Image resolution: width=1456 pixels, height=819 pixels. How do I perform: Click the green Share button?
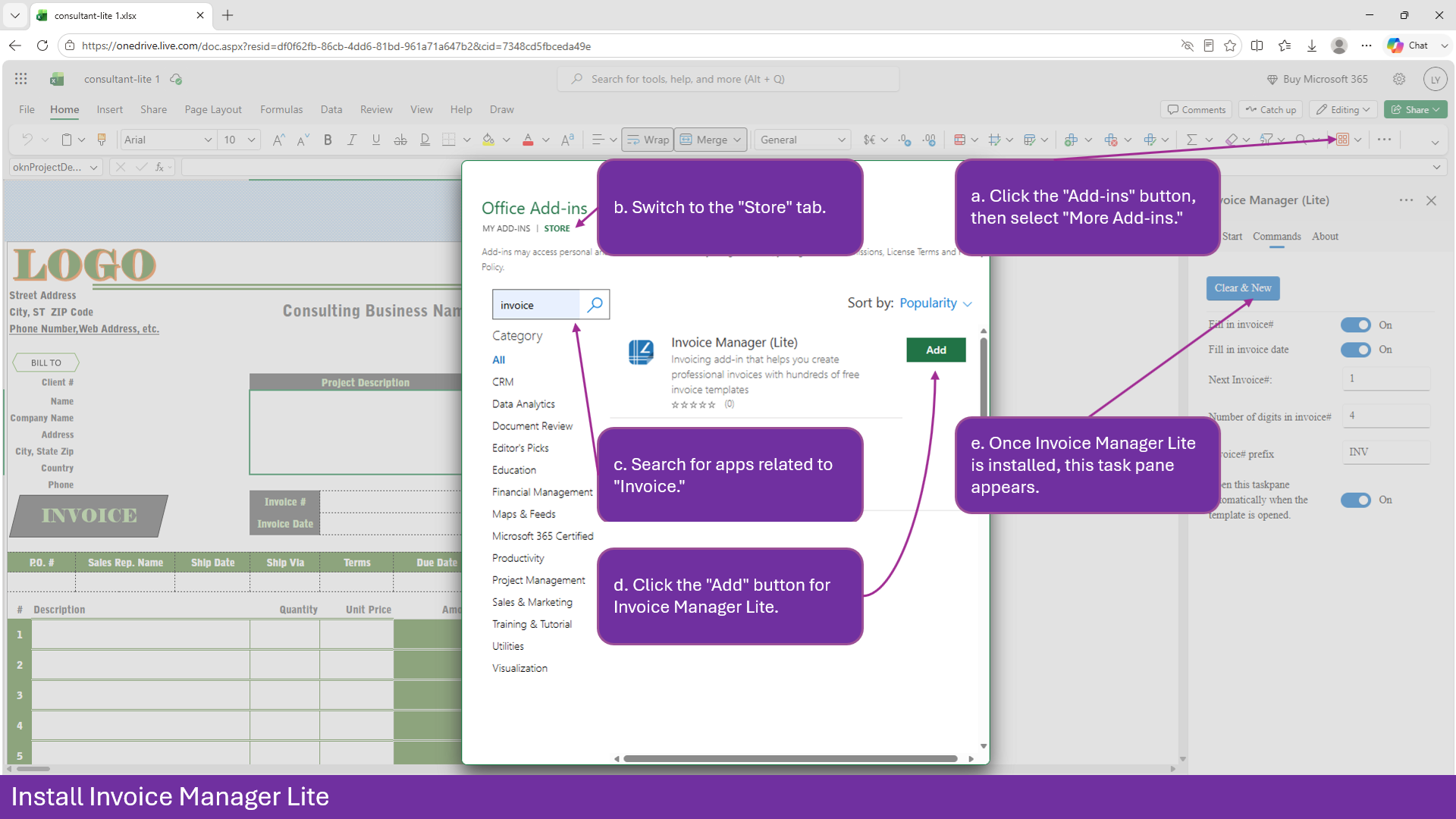(1415, 109)
